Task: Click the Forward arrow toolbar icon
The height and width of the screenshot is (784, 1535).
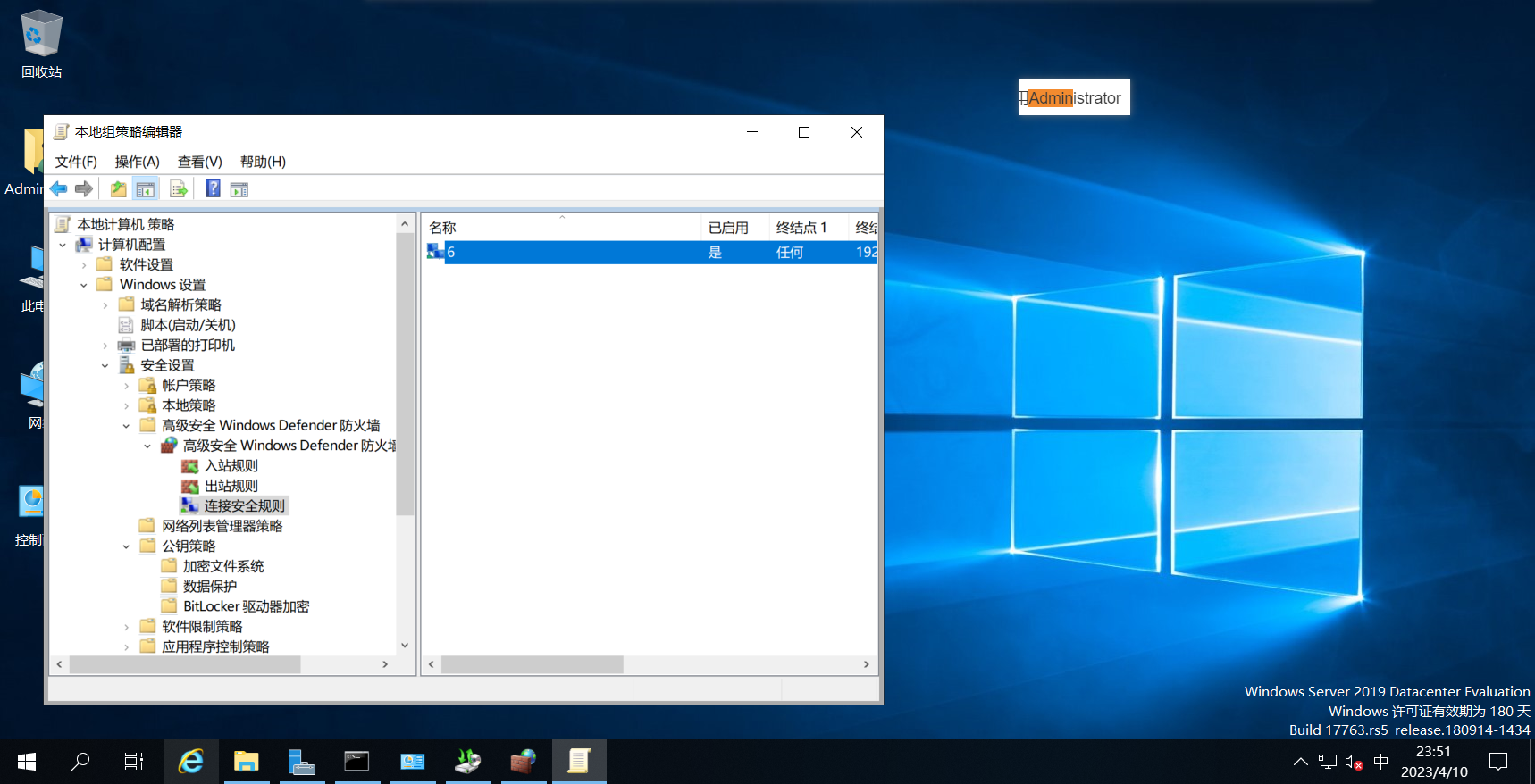Action: 84,188
